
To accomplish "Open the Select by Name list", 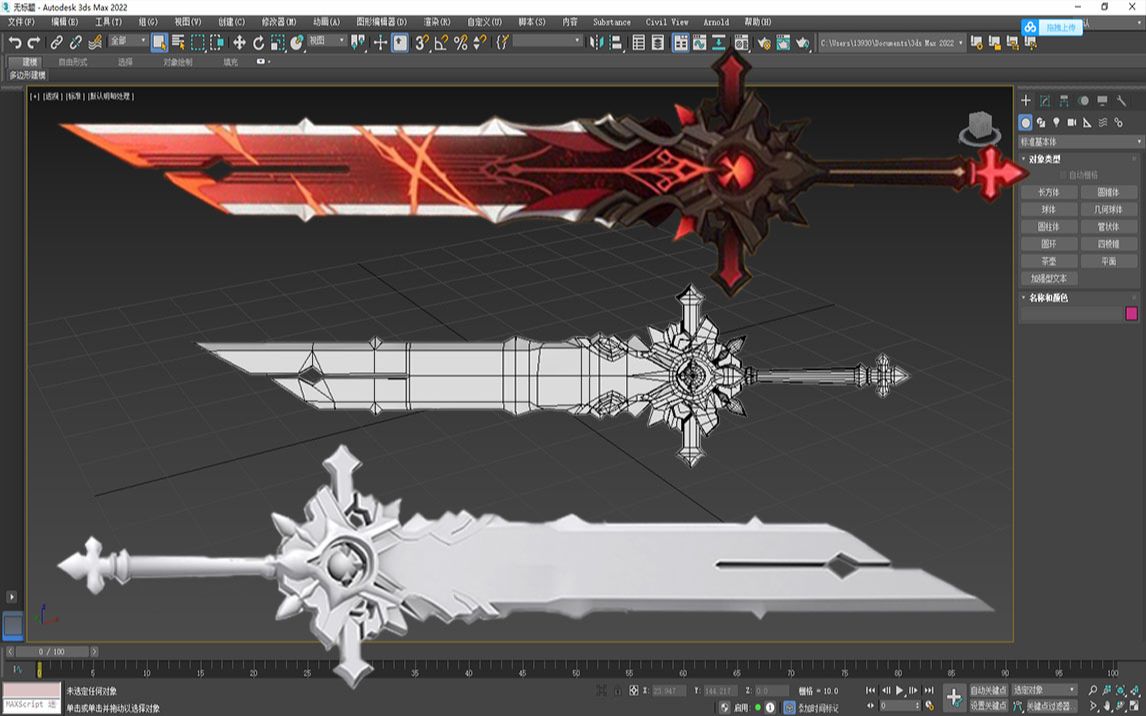I will click(x=178, y=42).
